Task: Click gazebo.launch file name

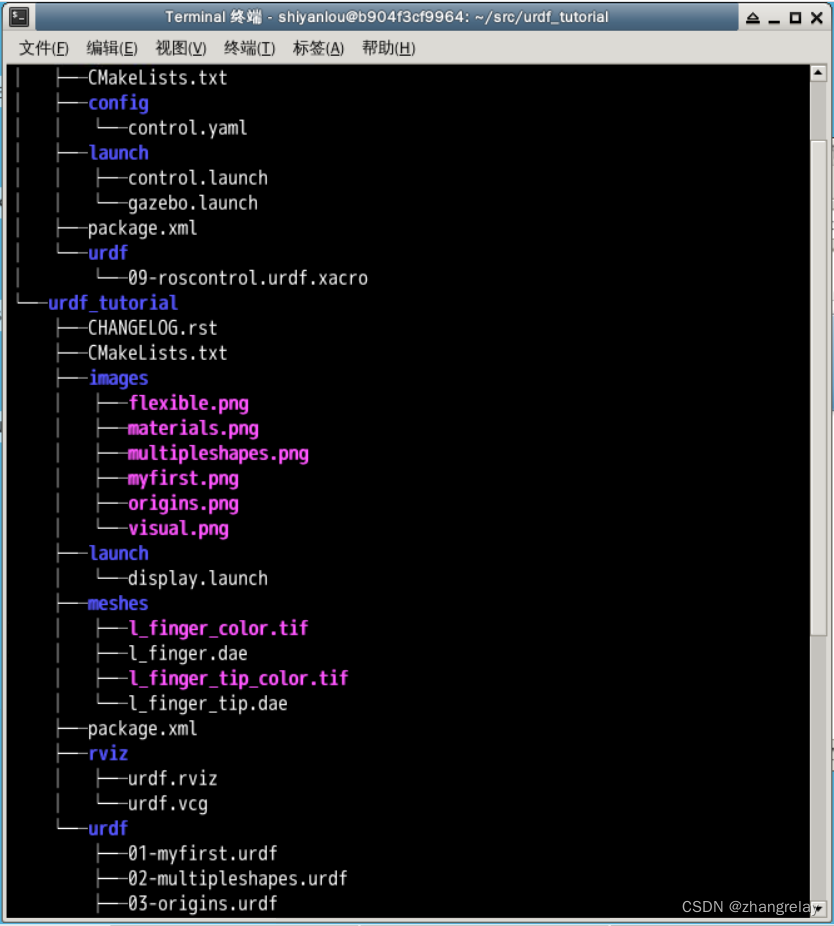Action: point(193,203)
